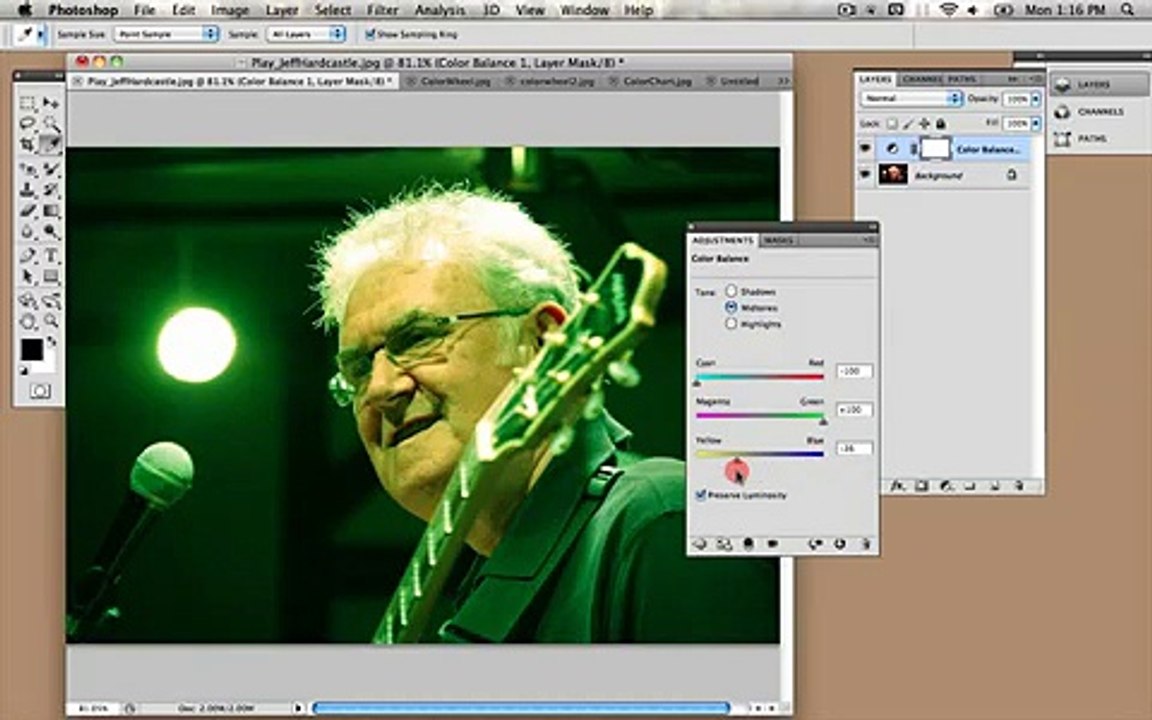Open the foreground color swatch

point(32,350)
